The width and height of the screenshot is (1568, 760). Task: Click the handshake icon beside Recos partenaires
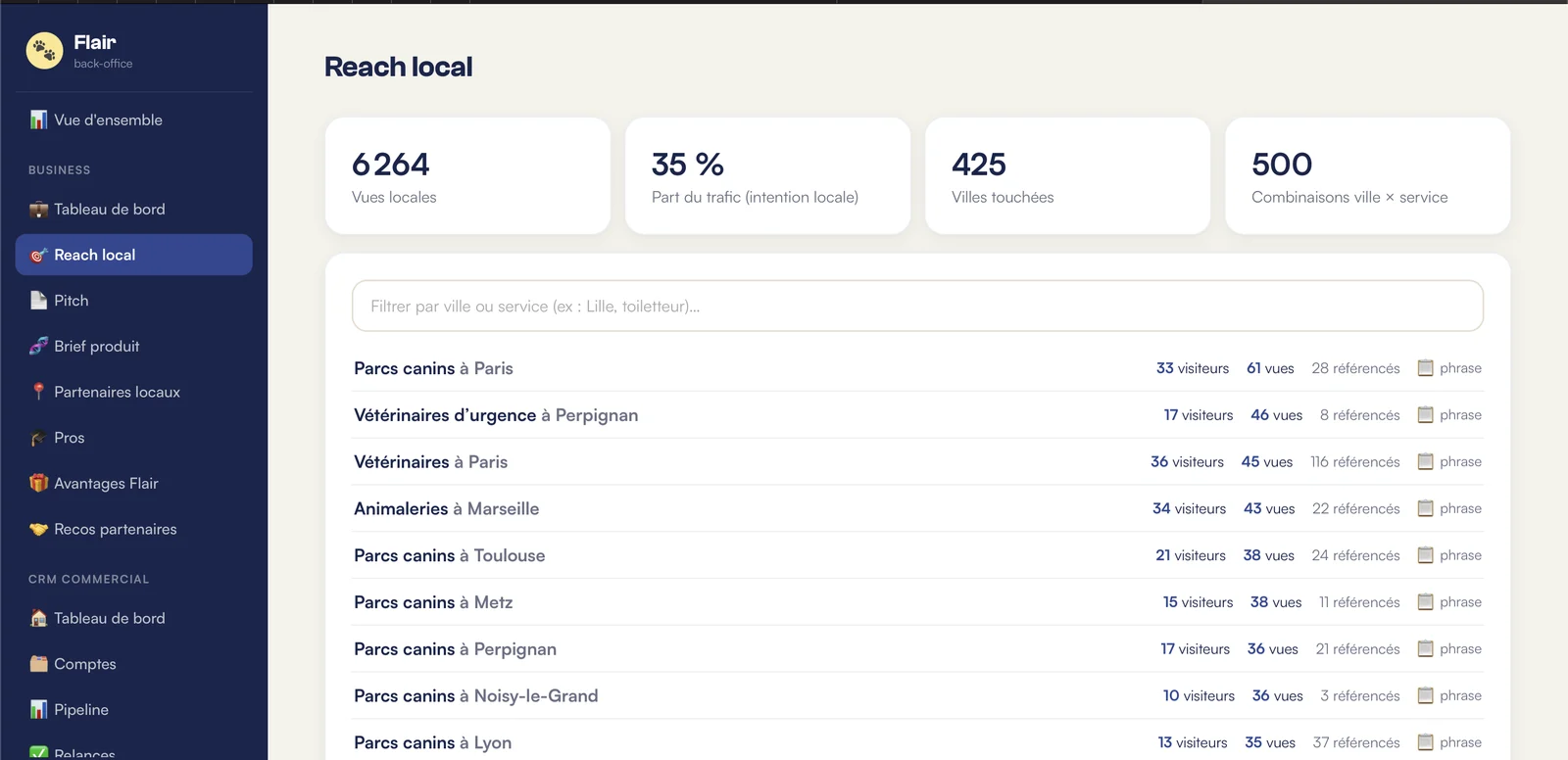[38, 529]
